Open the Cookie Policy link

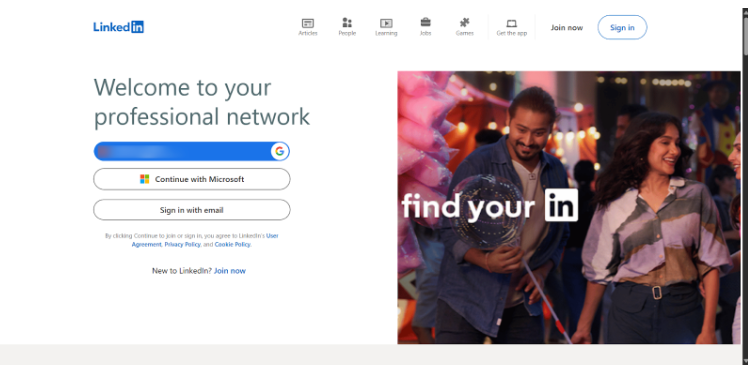pos(232,244)
